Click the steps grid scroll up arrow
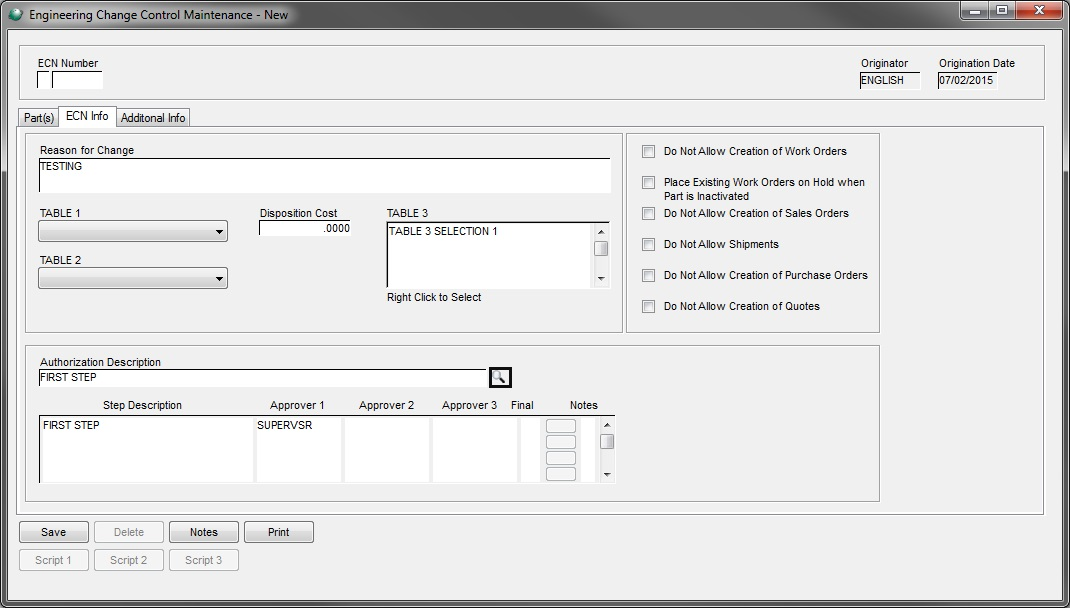 click(607, 425)
